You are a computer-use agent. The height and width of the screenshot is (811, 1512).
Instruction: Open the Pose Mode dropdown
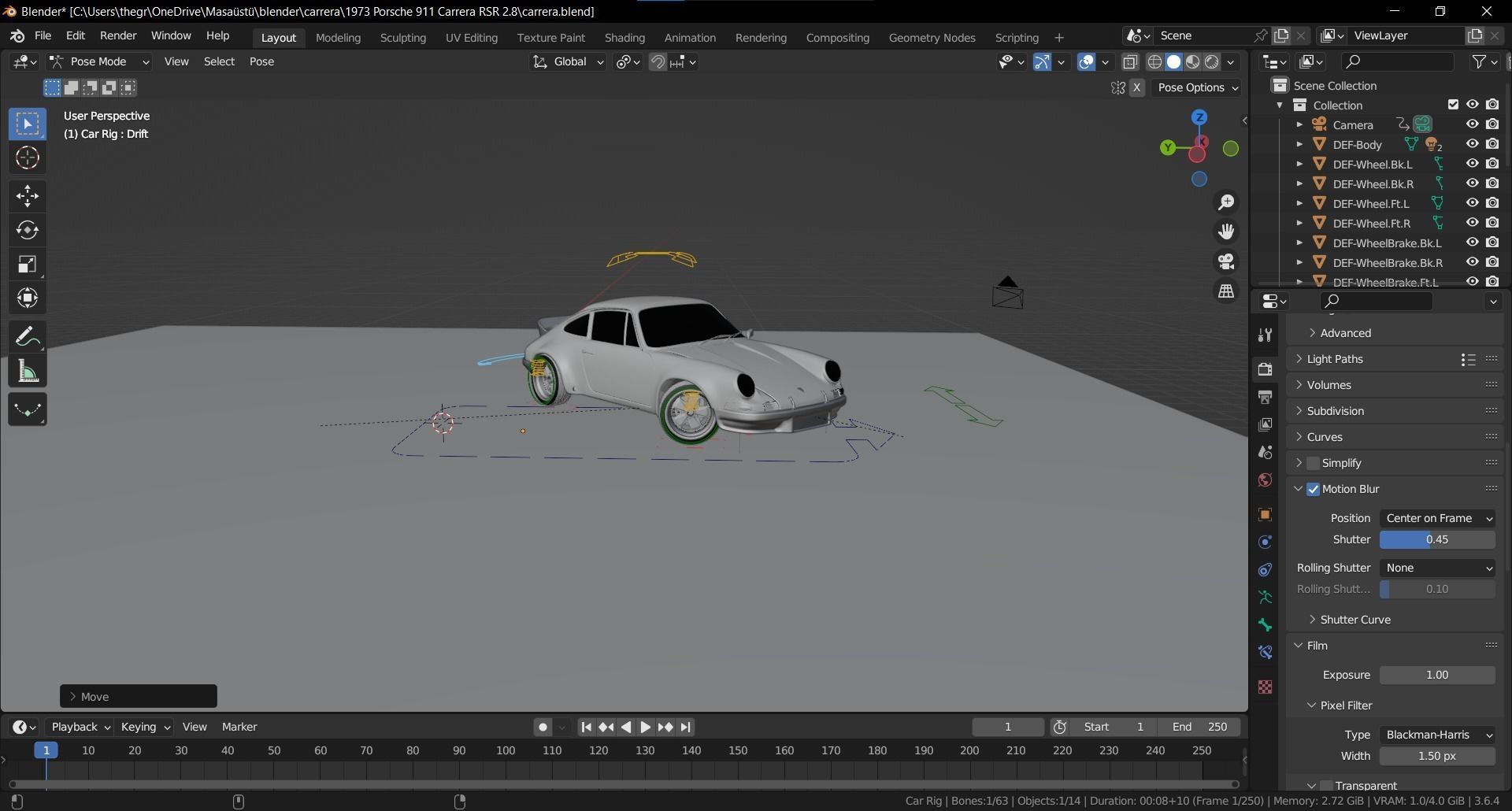point(99,61)
